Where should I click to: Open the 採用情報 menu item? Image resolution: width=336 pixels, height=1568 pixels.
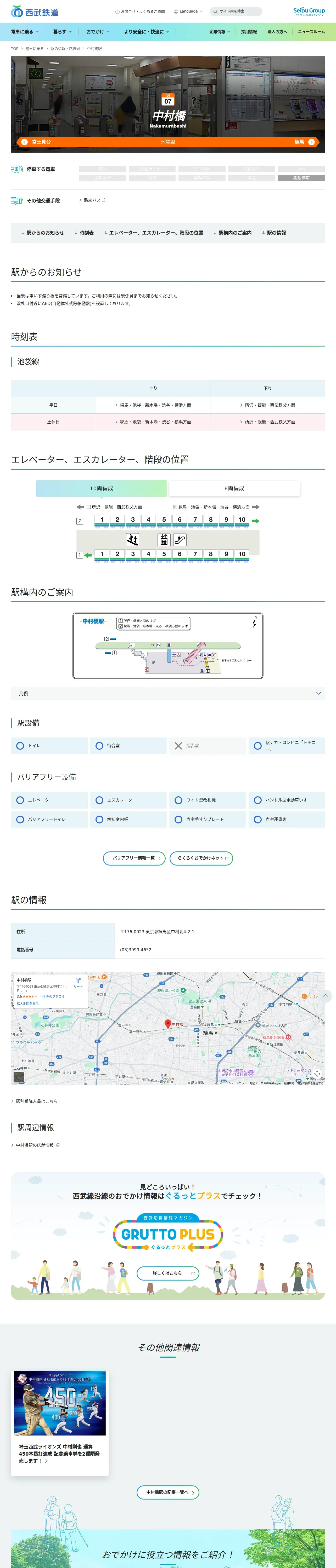pos(249,32)
